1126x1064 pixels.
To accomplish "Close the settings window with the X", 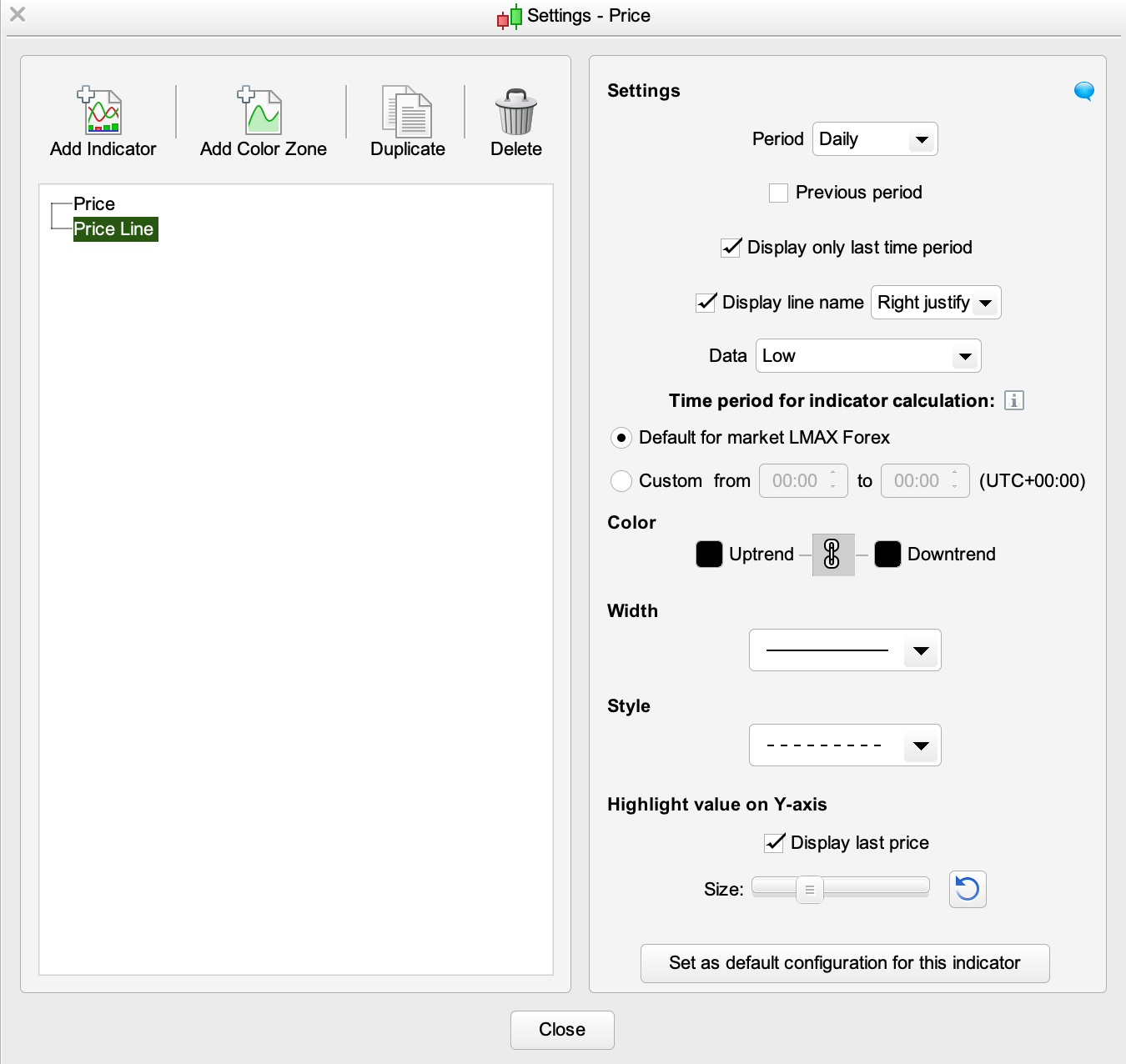I will (x=18, y=14).
